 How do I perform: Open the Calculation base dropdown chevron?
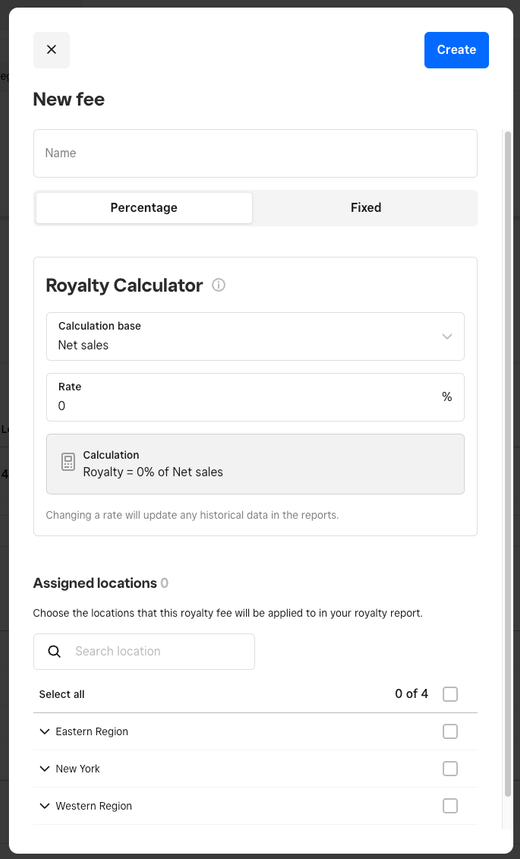447,336
